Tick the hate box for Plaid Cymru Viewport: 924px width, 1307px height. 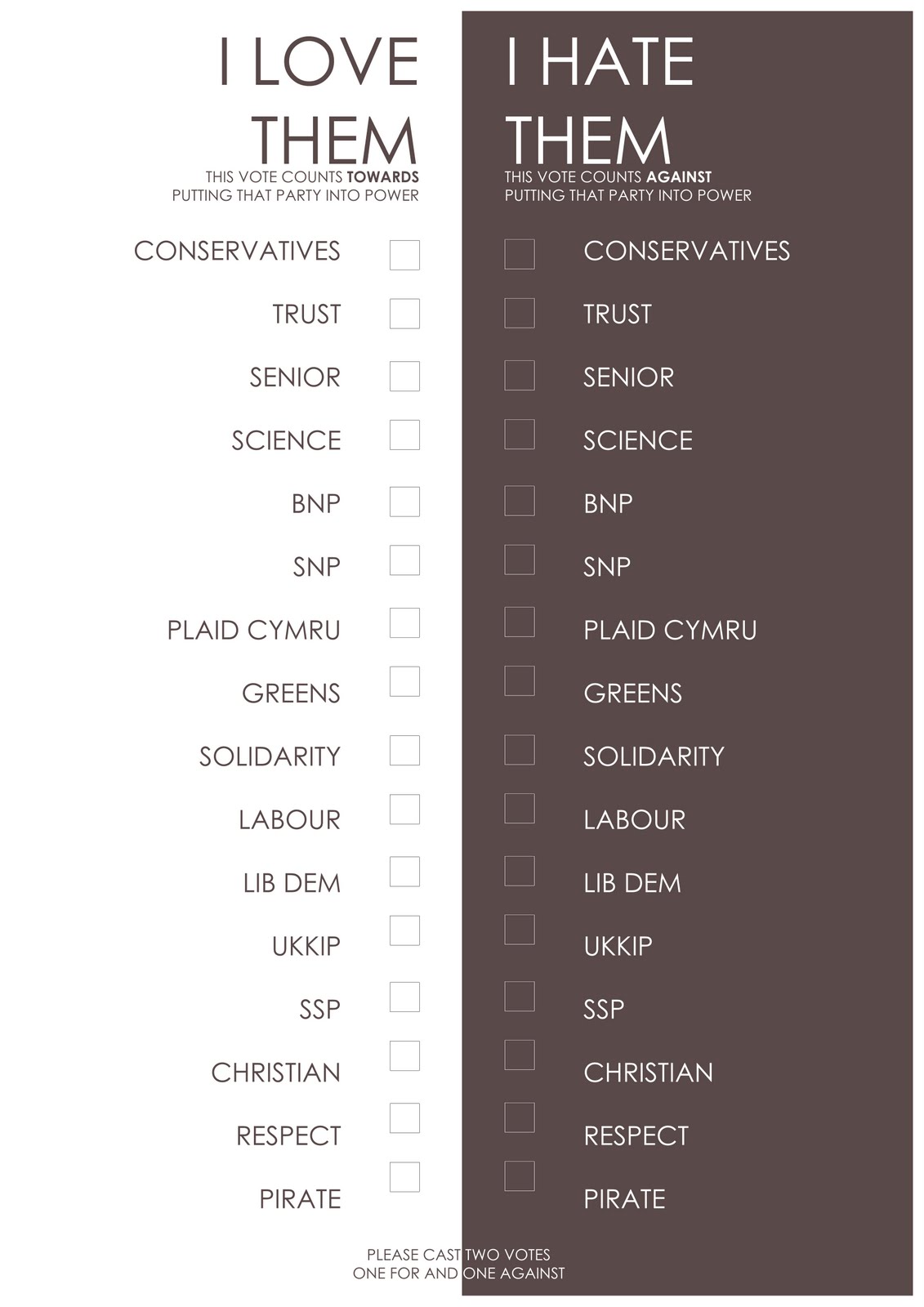tap(520, 622)
